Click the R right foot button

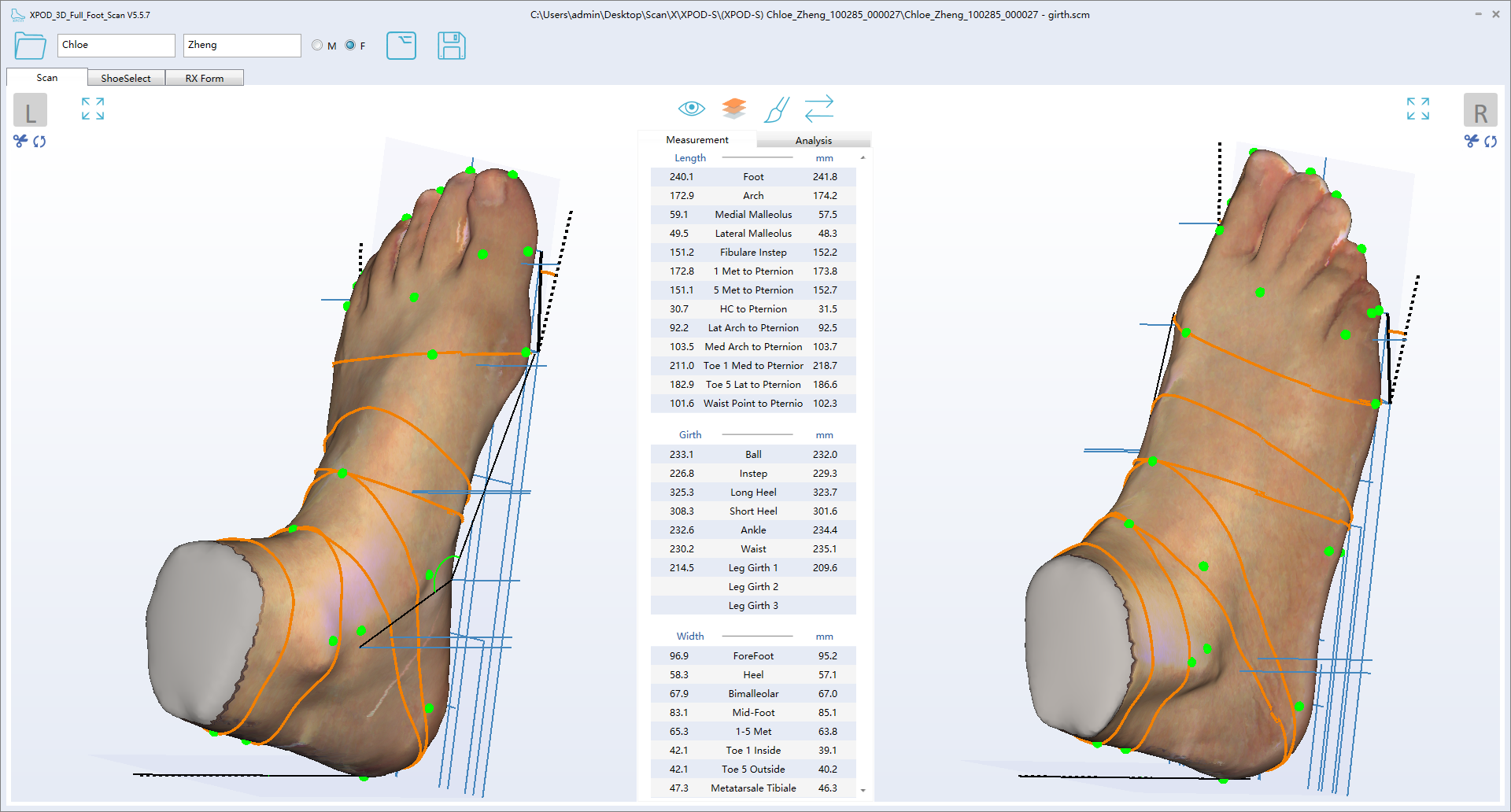(x=1480, y=111)
